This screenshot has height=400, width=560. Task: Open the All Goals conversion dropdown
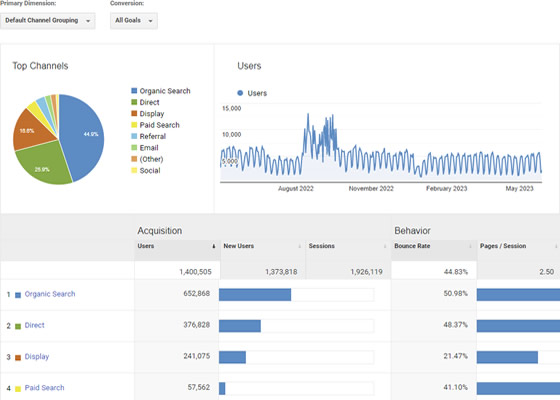(x=134, y=21)
